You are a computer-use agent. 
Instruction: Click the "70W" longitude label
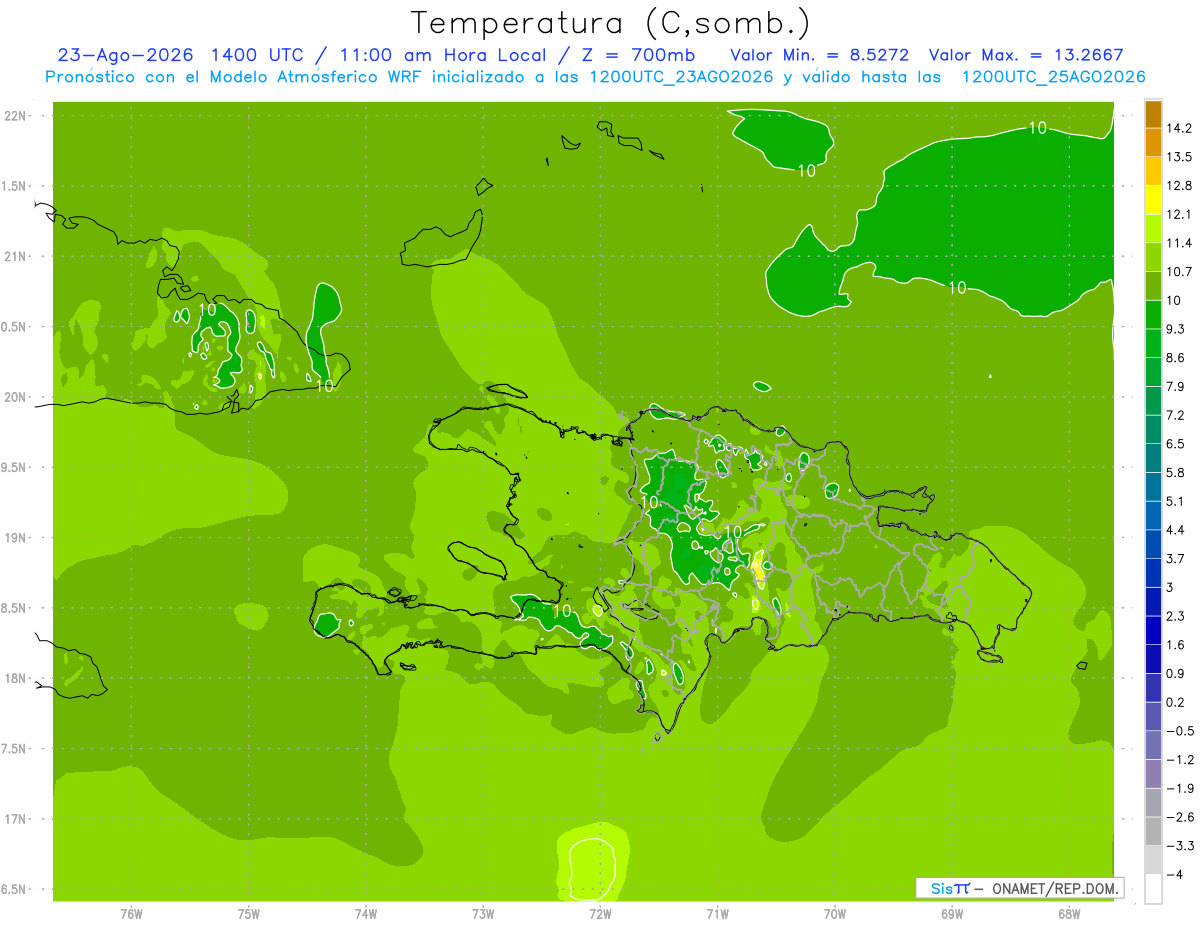click(x=835, y=913)
